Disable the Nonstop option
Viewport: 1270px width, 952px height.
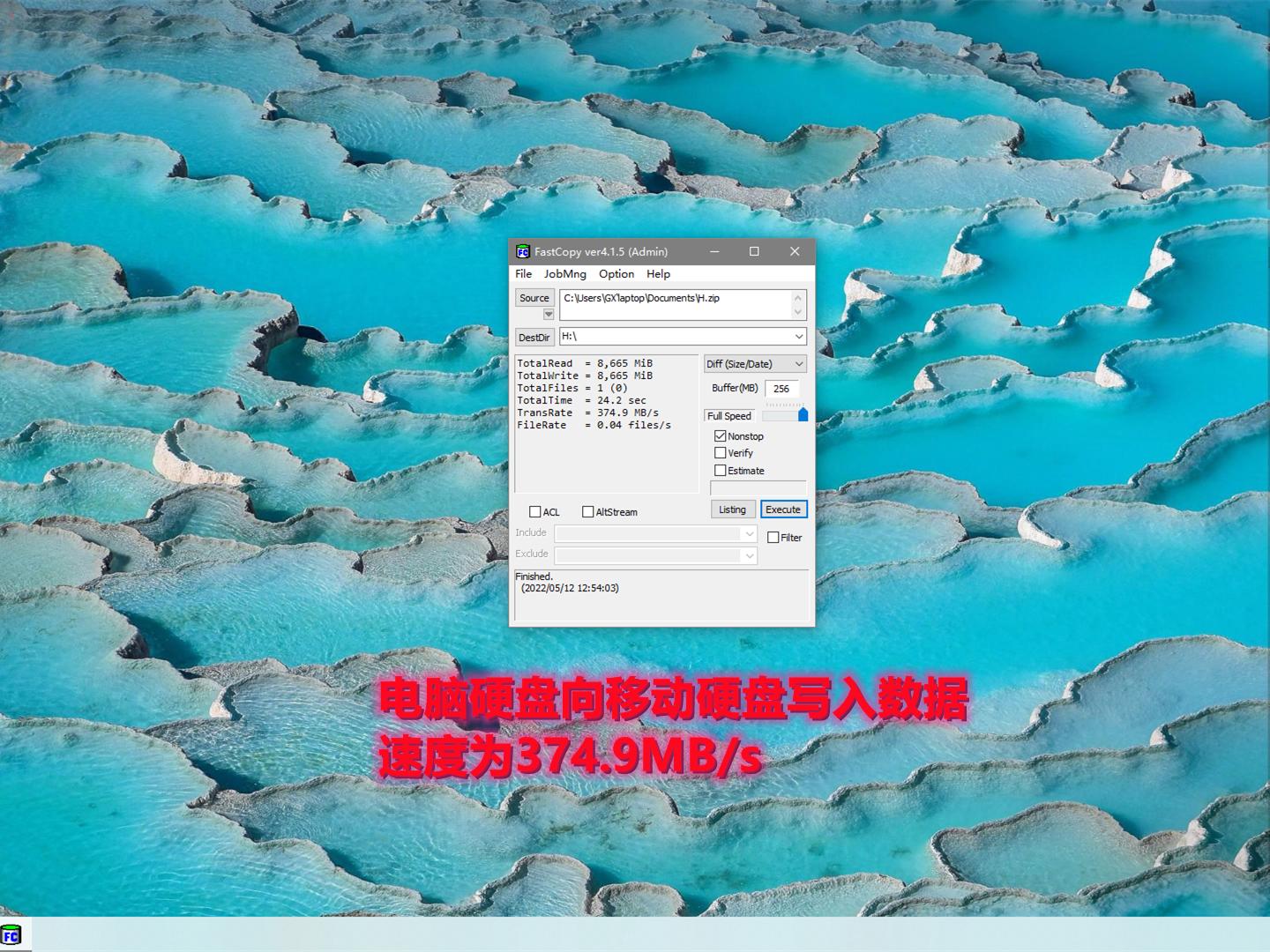tap(721, 435)
